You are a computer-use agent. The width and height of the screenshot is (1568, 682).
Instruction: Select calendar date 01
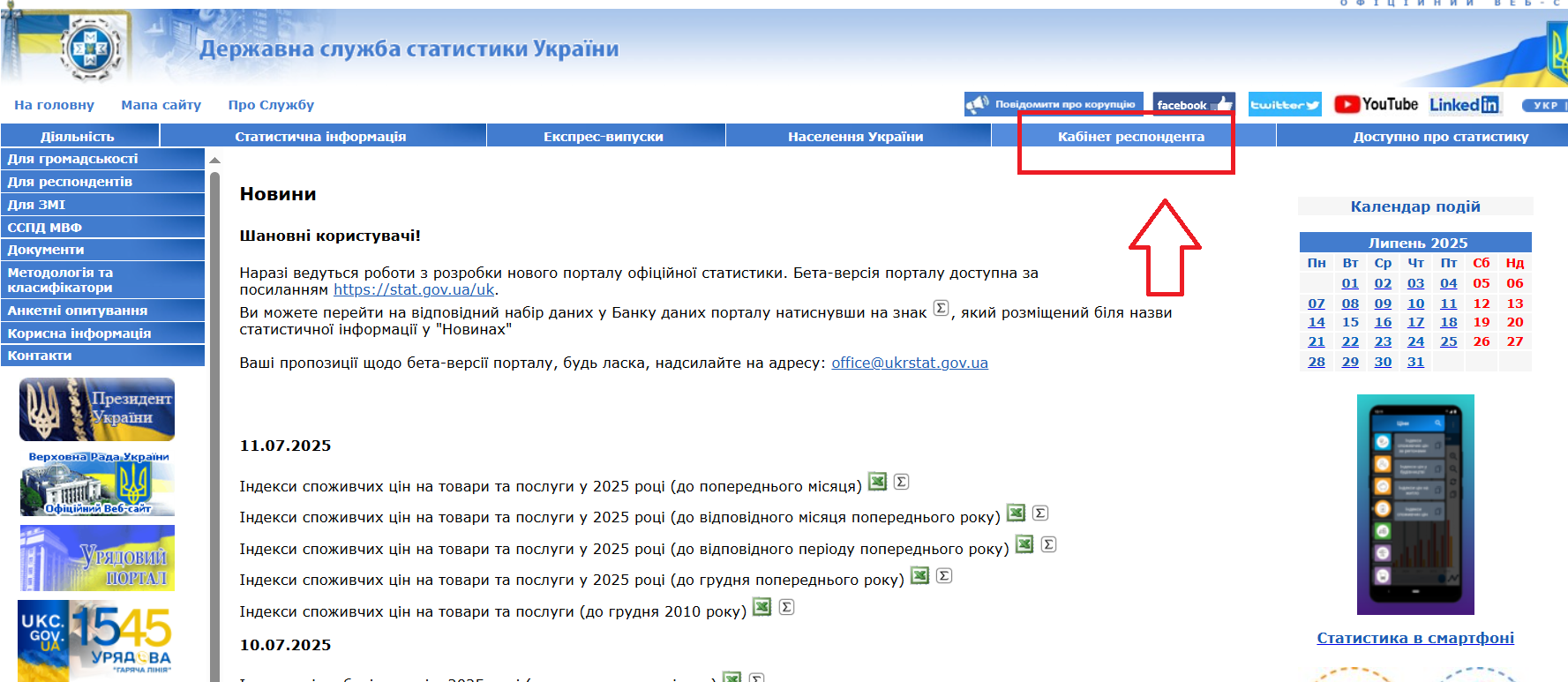[1350, 283]
